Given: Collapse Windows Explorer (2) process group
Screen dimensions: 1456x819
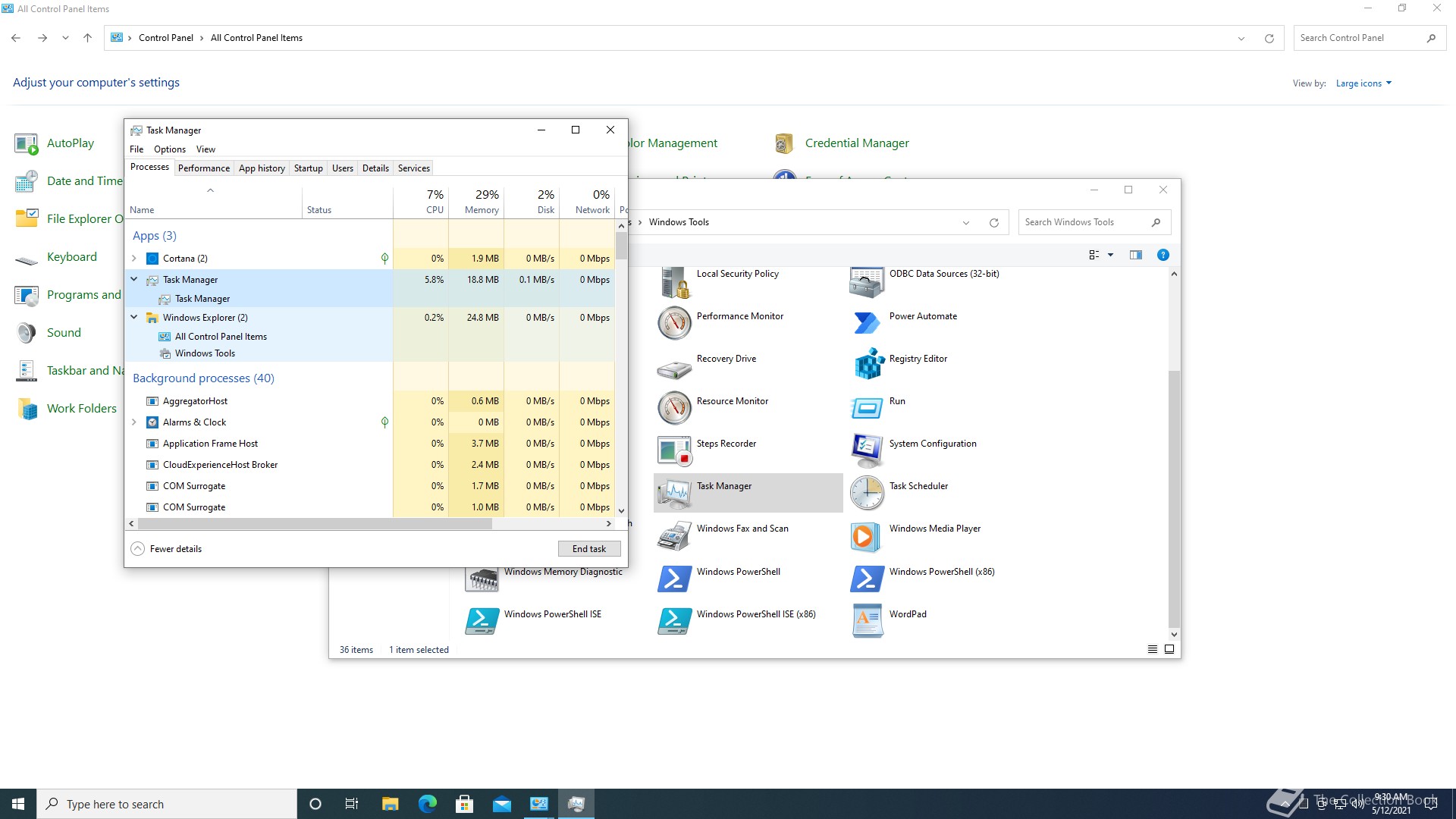Looking at the screenshot, I should 134,318.
